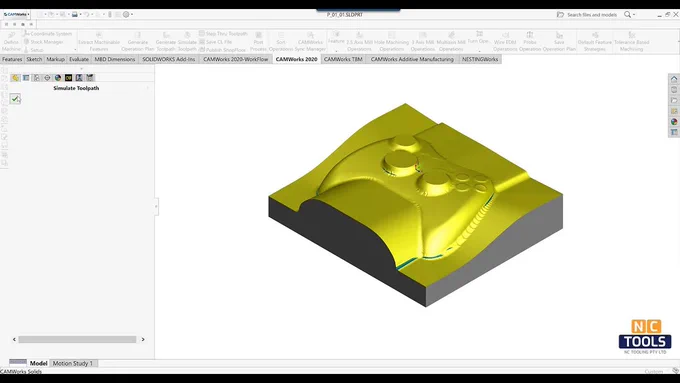Open Appearances color ball icon in task pane
This screenshot has width=680, height=383.
tap(674, 122)
